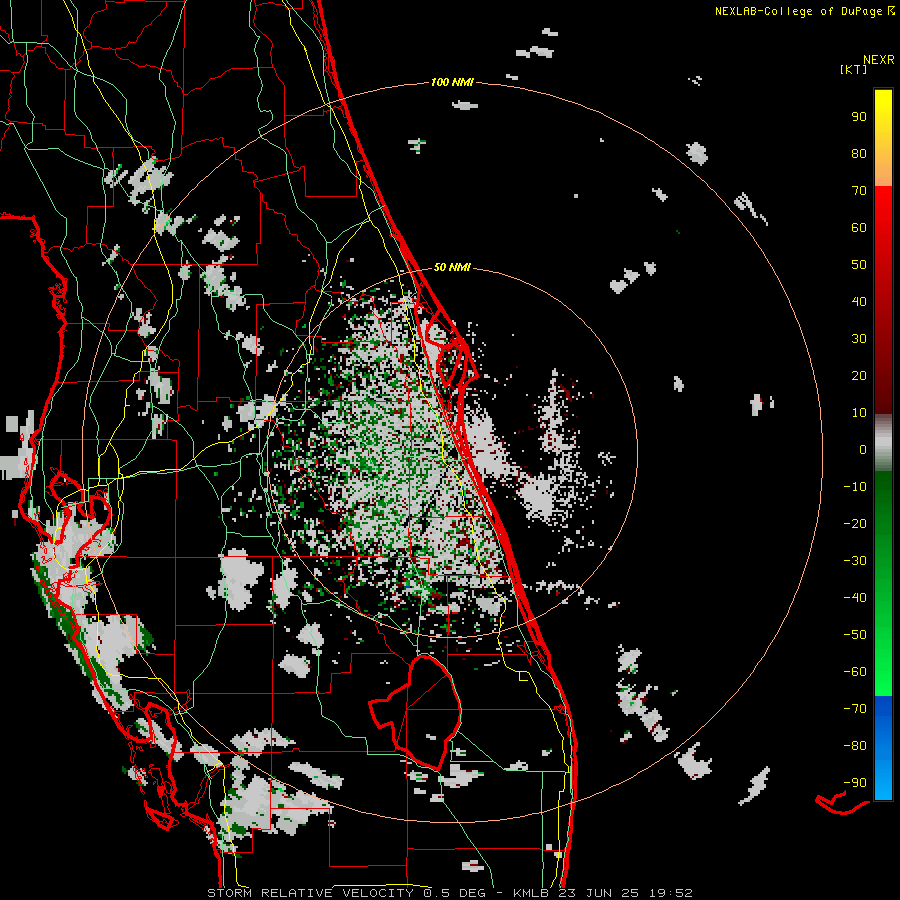The height and width of the screenshot is (900, 900).
Task: Click the 30 value on the velocity scale
Action: coord(859,339)
